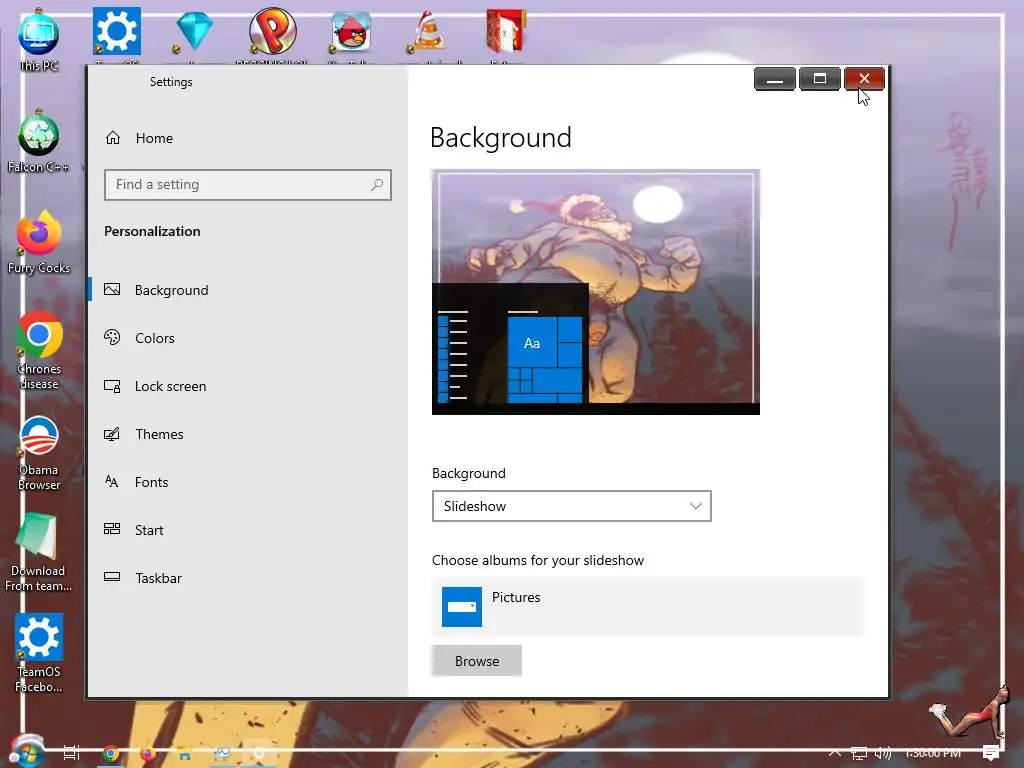This screenshot has width=1024, height=768.
Task: Open the blue gear desktop shortcut at top
Action: [x=116, y=31]
